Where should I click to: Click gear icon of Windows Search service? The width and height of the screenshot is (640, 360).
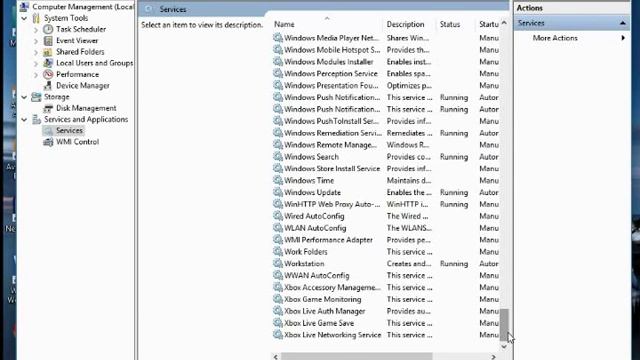tap(278, 156)
